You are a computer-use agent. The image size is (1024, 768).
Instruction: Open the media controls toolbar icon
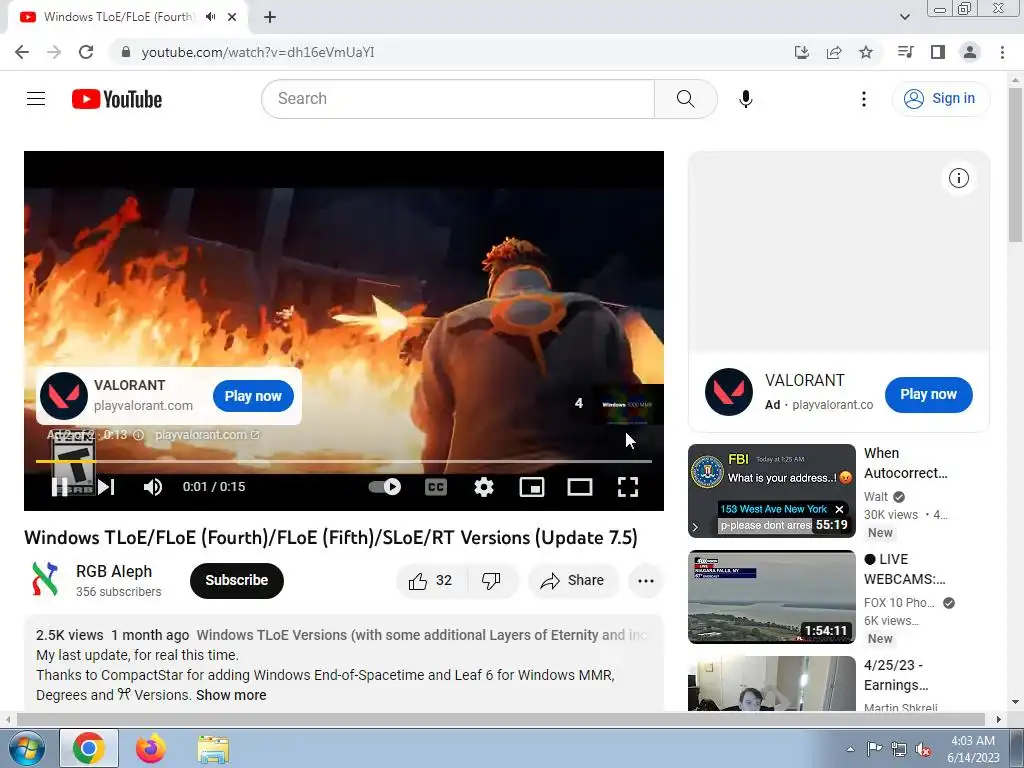pyautogui.click(x=905, y=52)
